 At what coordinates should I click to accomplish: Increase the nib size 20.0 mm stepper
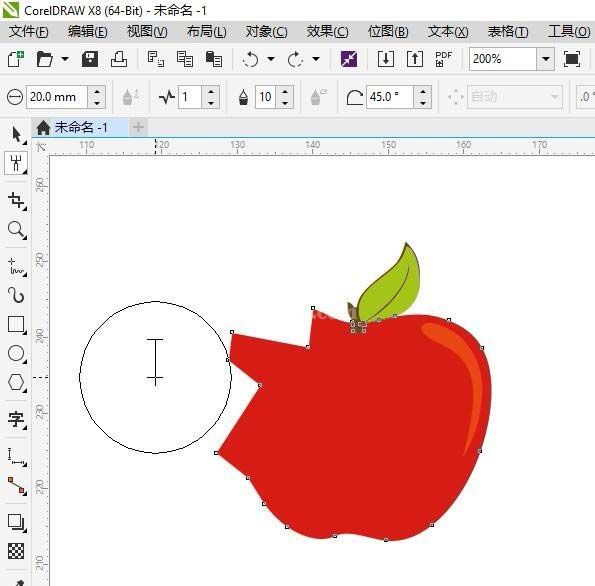(97, 91)
